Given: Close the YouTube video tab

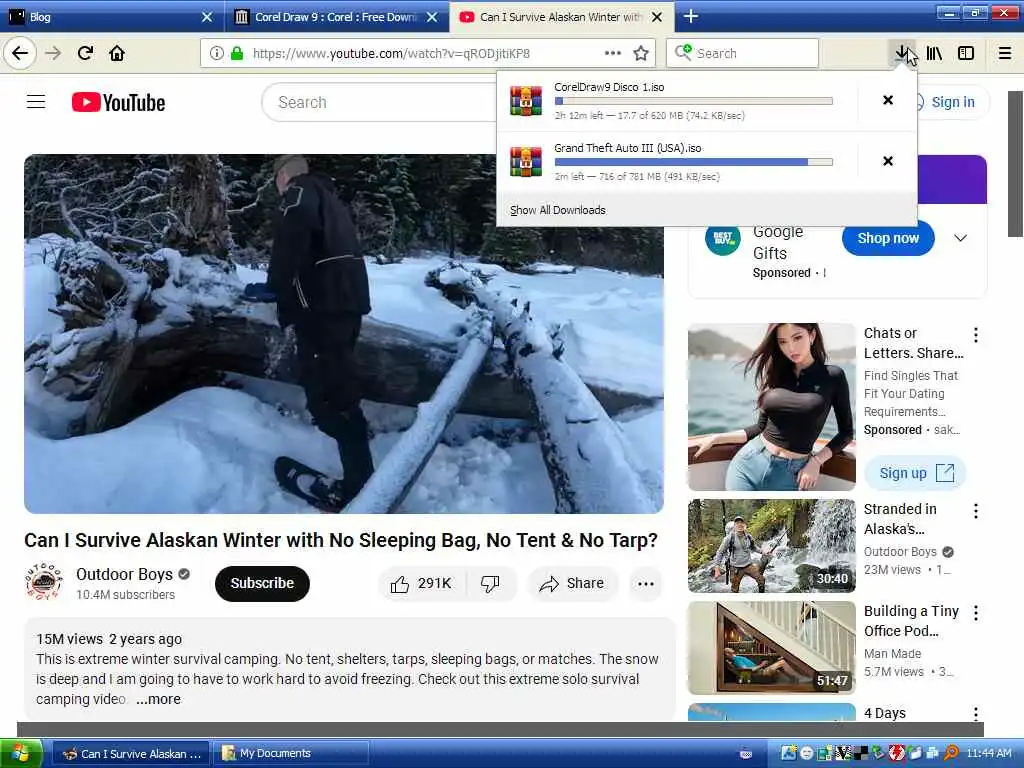Looking at the screenshot, I should [657, 17].
